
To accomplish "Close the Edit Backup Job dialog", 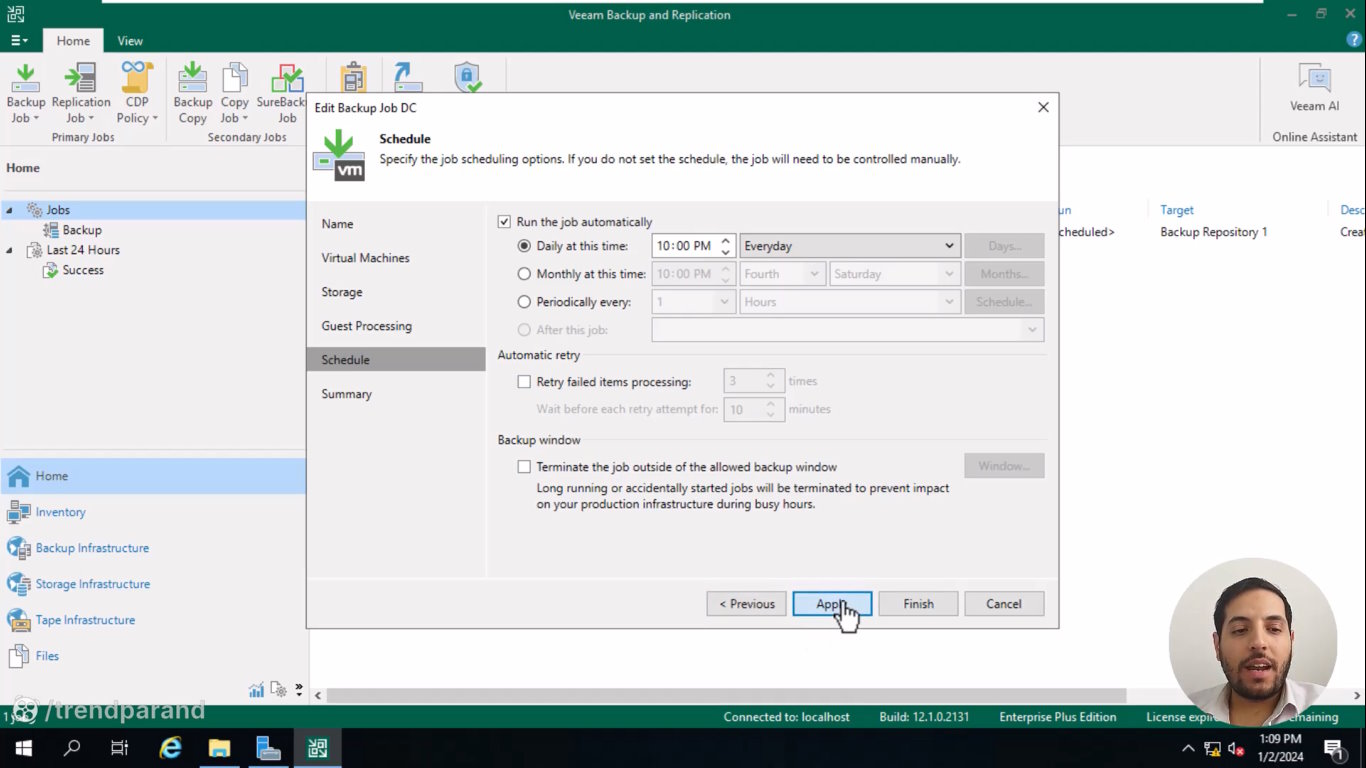I will tap(1043, 107).
